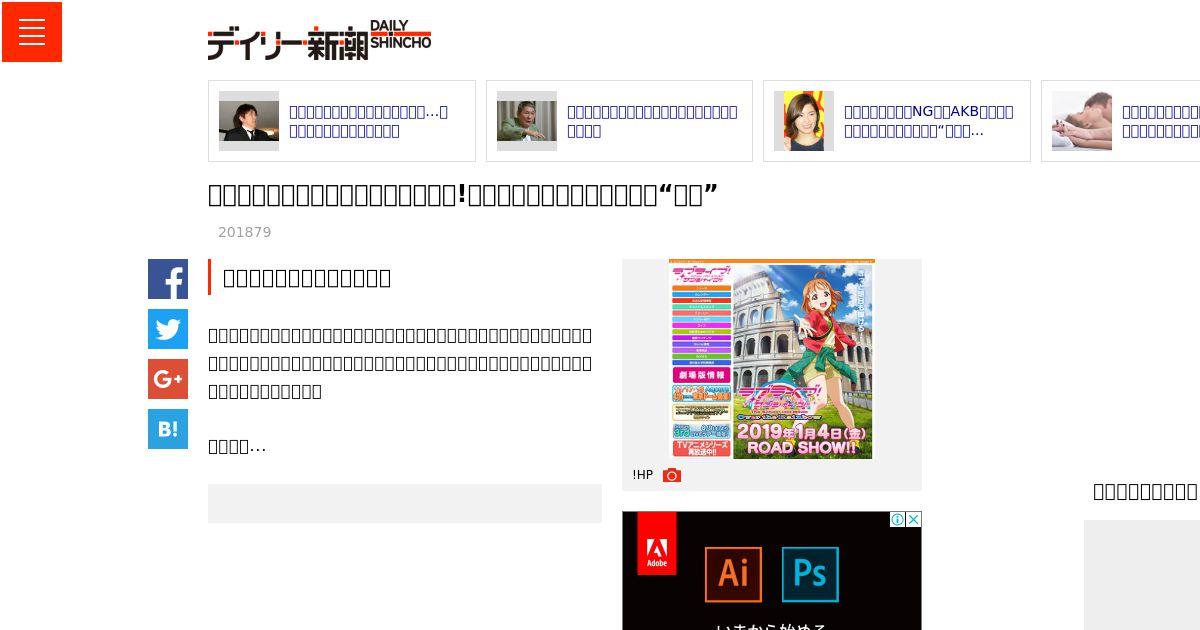The image size is (1200, 630).
Task: Open thumbnail of elderly man article
Action: (527, 121)
